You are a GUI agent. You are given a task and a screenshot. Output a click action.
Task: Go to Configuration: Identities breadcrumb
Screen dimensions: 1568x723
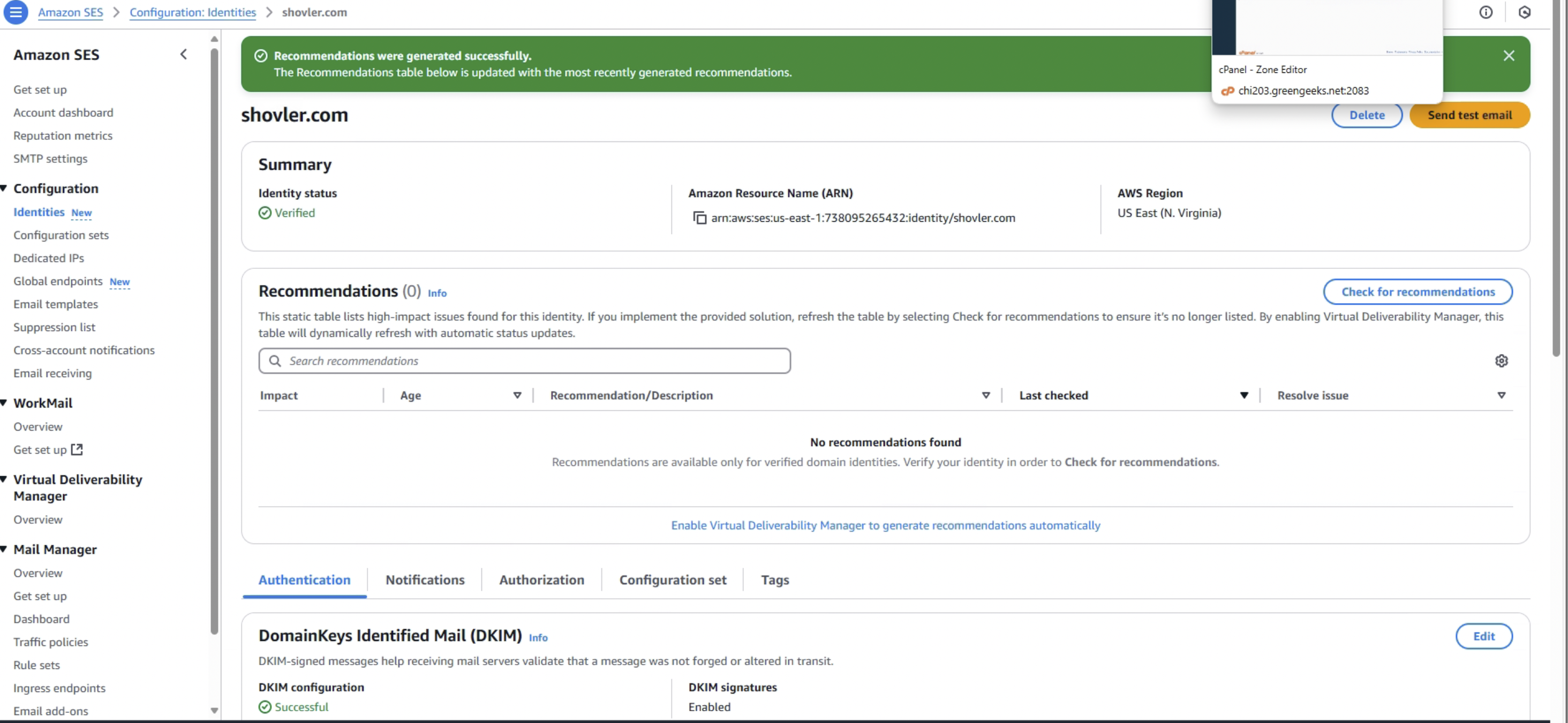[193, 12]
